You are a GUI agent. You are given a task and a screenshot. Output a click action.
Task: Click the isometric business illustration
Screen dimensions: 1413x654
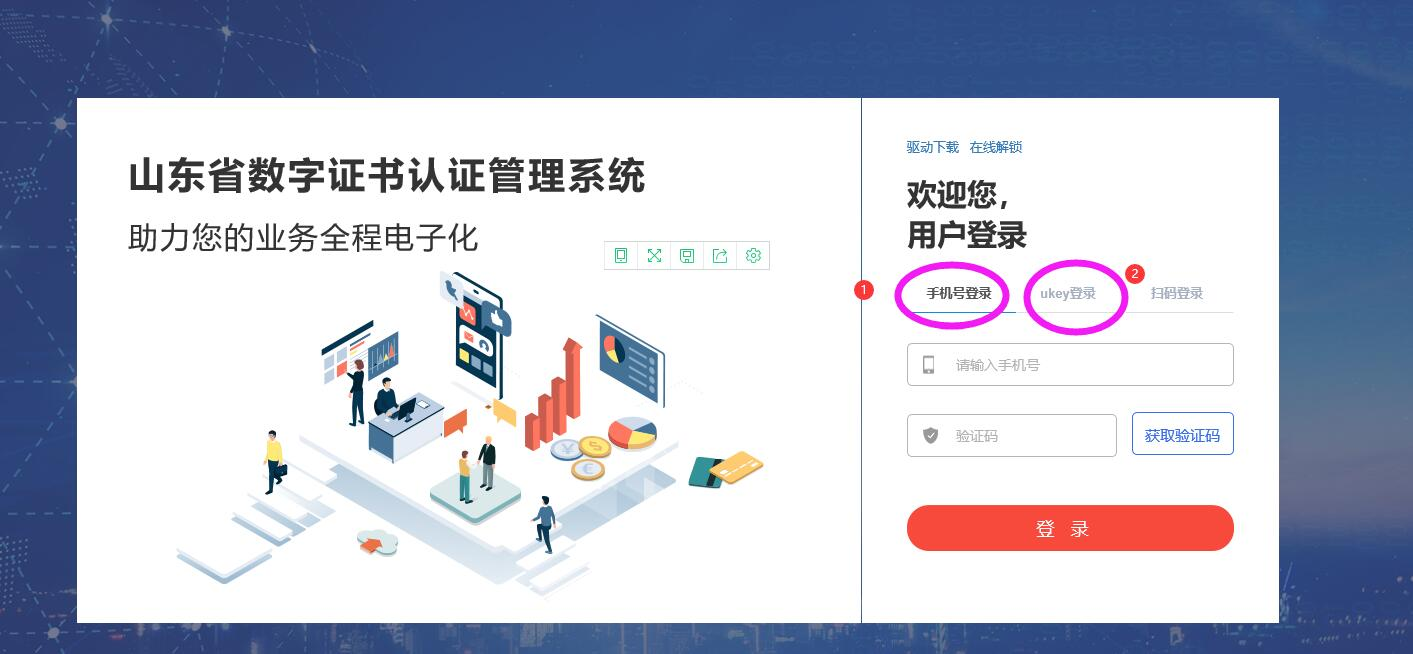470,430
